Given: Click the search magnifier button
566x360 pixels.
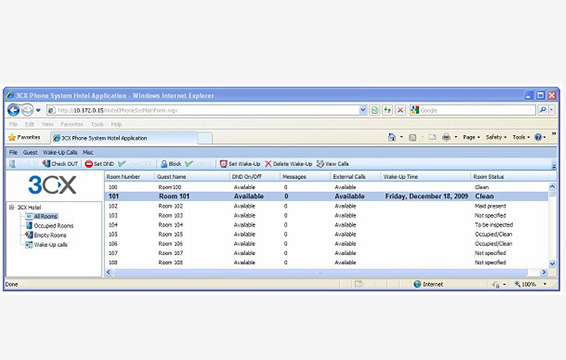Looking at the screenshot, I should 543,110.
